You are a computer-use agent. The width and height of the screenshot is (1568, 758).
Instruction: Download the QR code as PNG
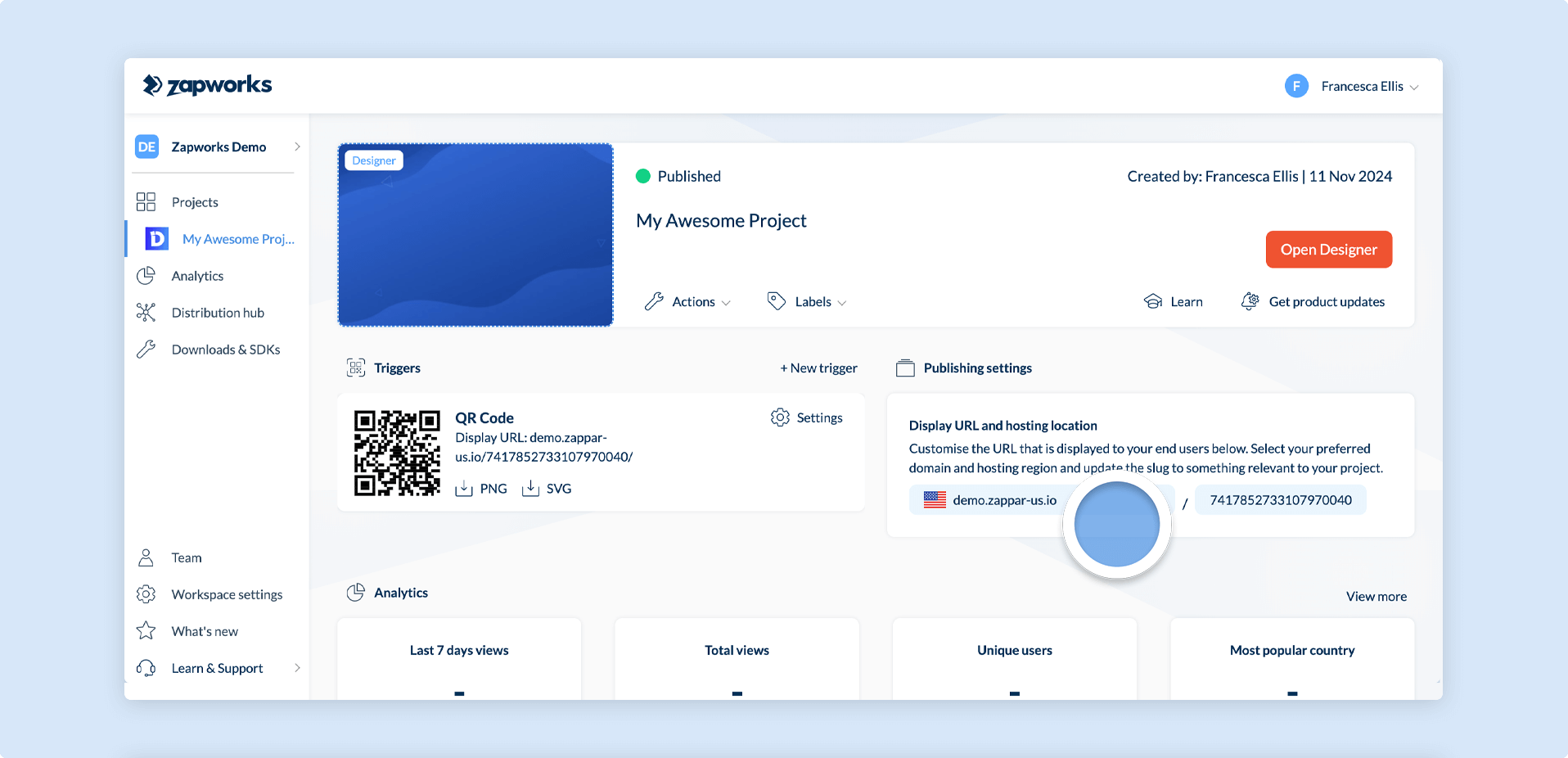[x=481, y=489]
